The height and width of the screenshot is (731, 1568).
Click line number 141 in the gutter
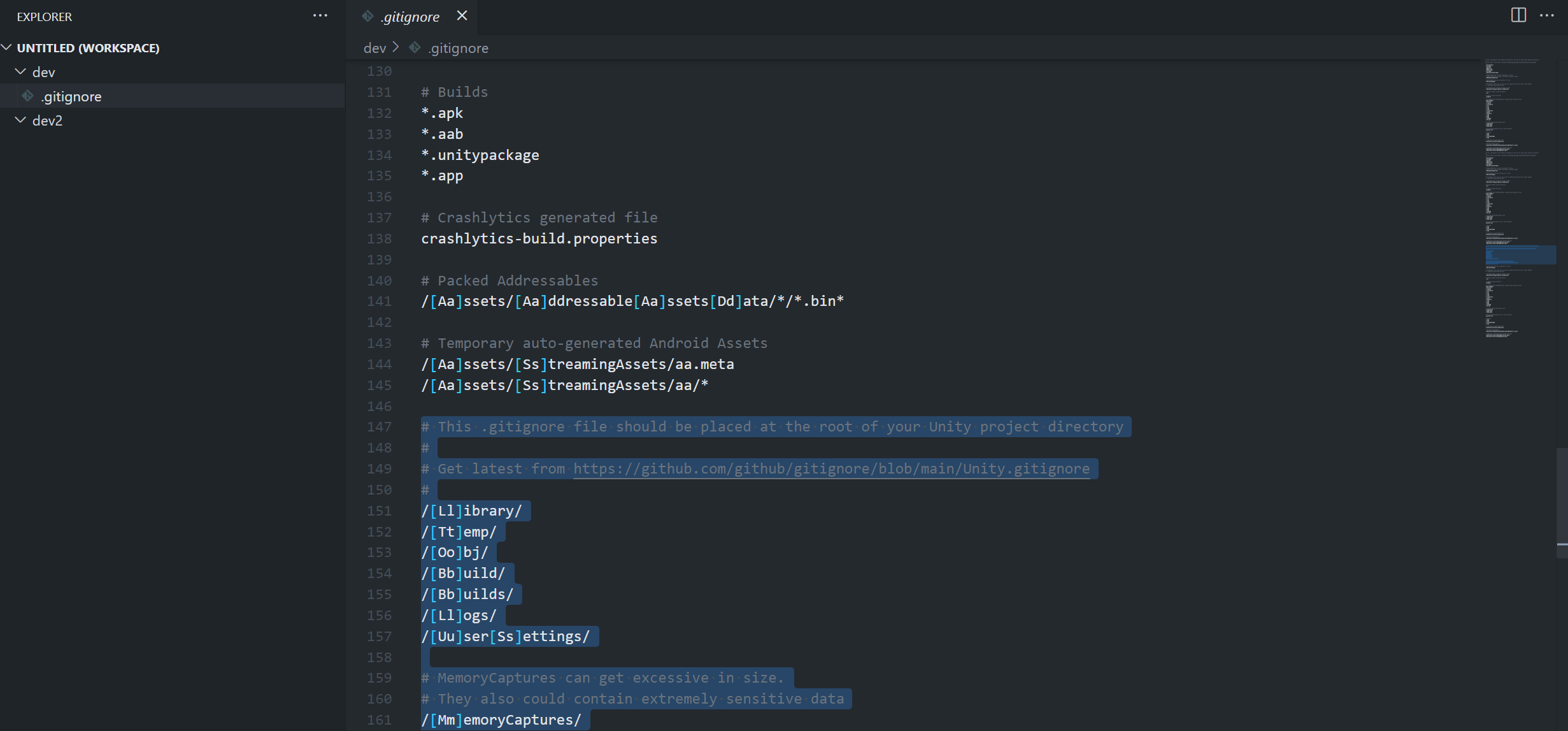(379, 301)
